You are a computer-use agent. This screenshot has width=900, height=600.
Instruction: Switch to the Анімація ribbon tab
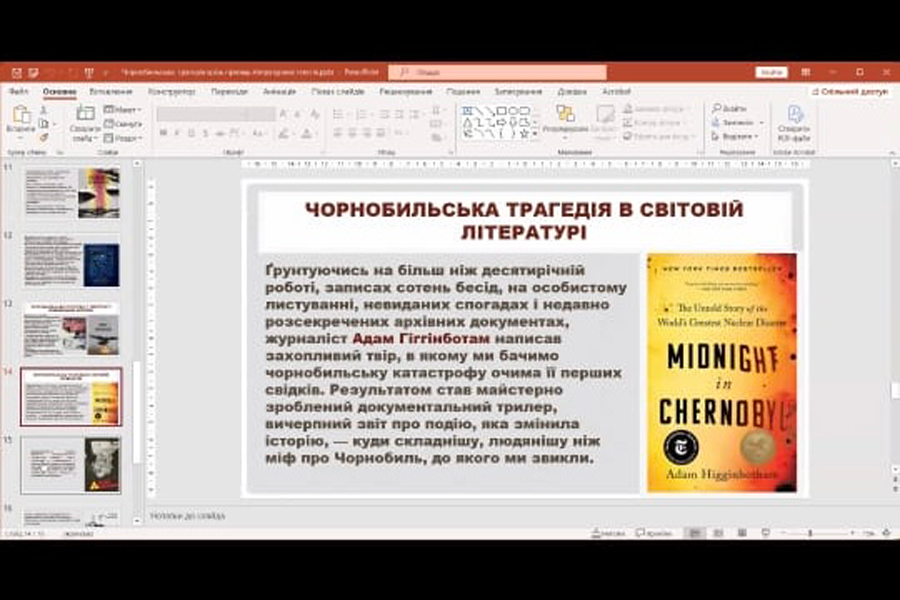pos(279,92)
